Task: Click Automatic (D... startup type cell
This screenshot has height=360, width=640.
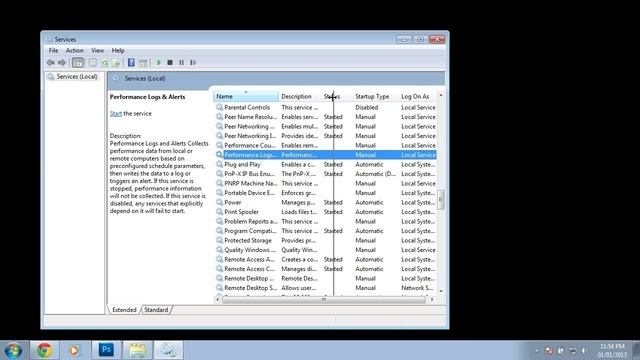Action: point(375,174)
